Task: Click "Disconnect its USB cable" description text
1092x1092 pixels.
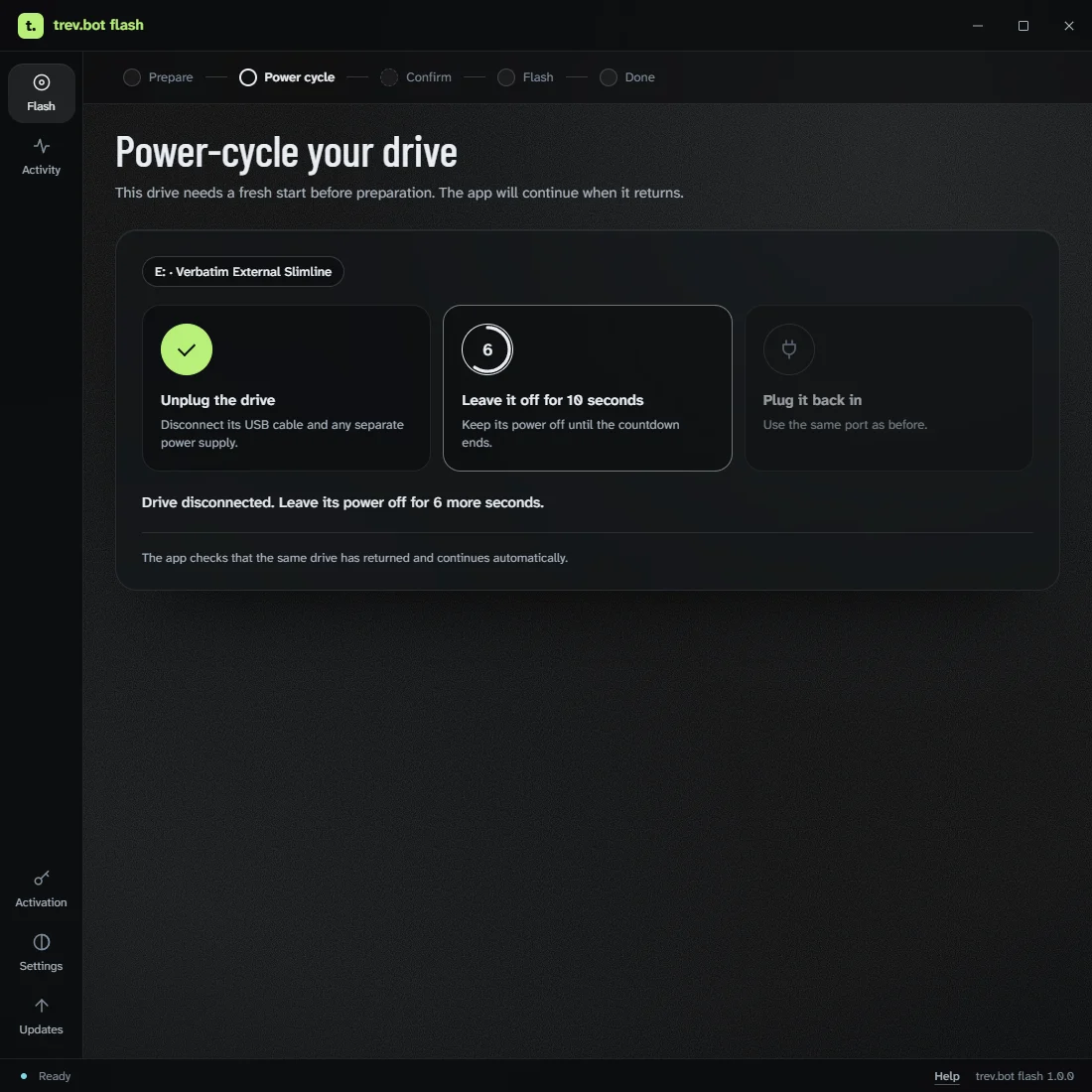Action: coord(282,434)
